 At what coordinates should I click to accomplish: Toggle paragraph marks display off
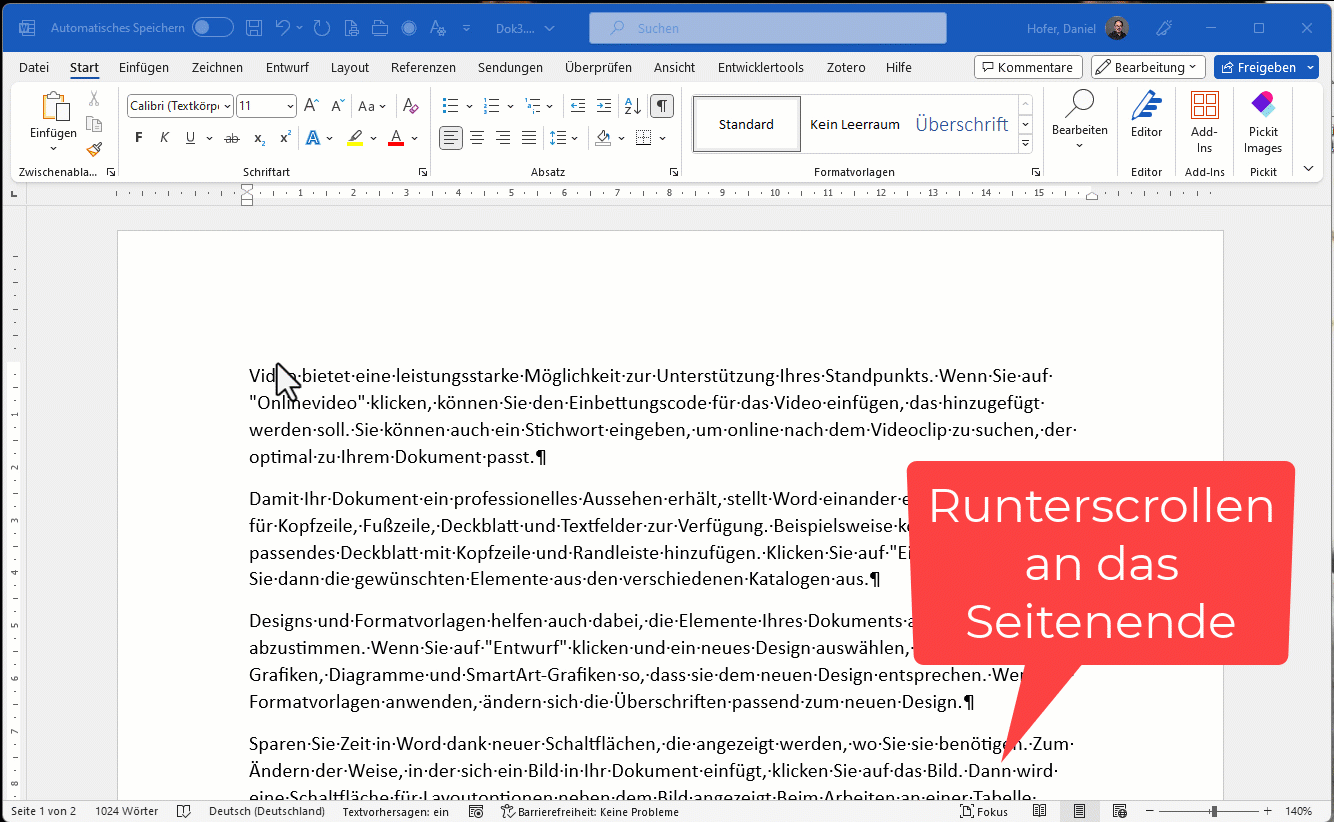pos(661,106)
